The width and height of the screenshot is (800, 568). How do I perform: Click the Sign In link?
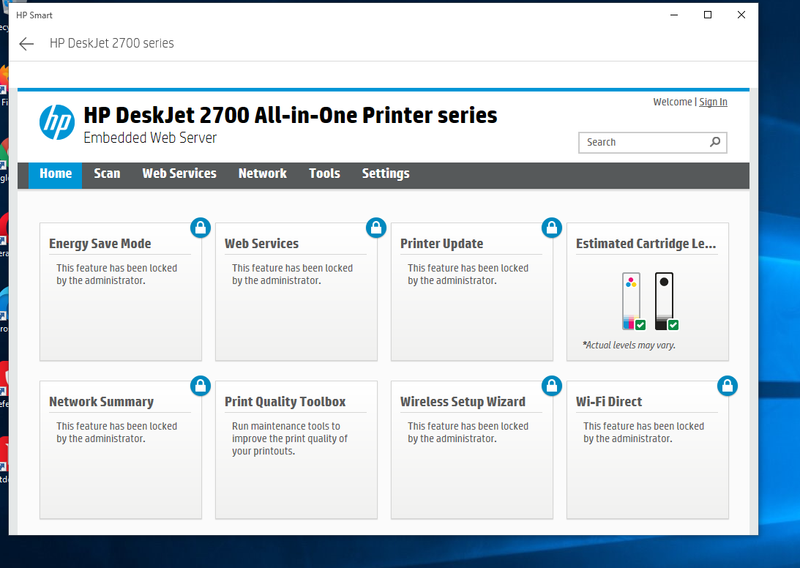click(x=713, y=102)
